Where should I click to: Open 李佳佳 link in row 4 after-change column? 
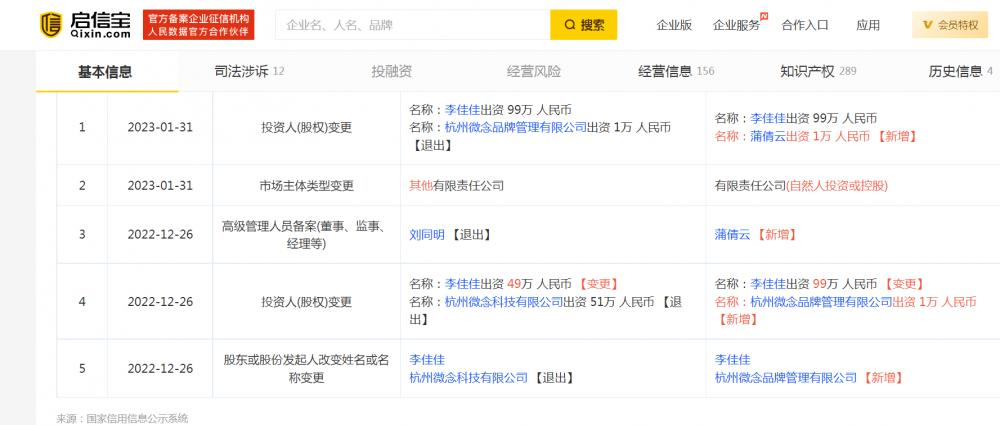(x=768, y=283)
